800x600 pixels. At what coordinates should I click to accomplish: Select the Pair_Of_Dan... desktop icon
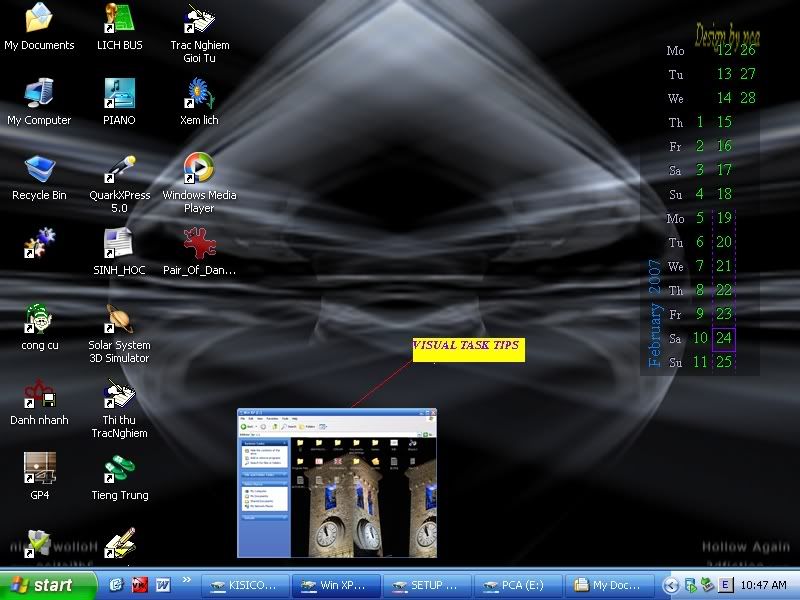coord(199,245)
